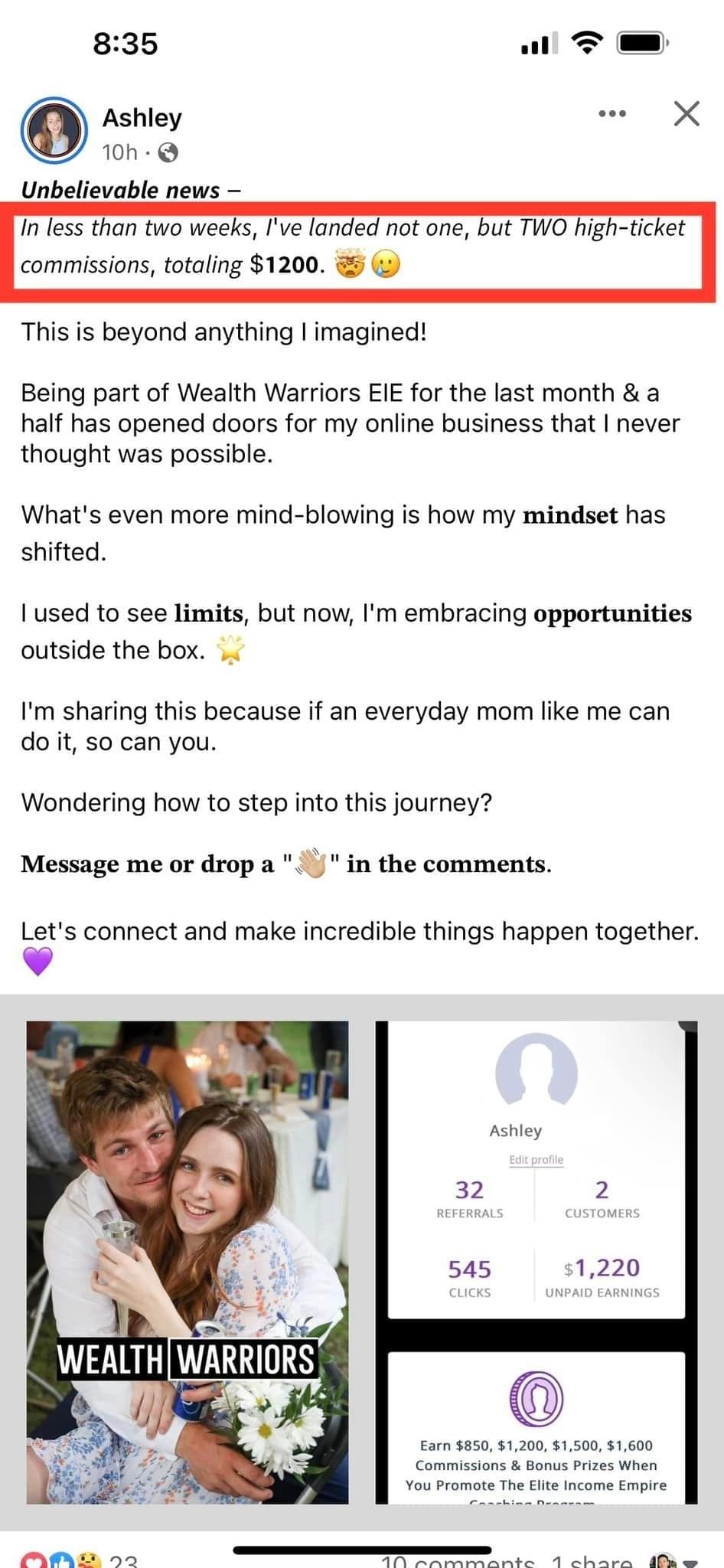This screenshot has height=1568, width=724.
Task: Expand the commenting-identity dropdown arrow
Action: (x=690, y=1563)
